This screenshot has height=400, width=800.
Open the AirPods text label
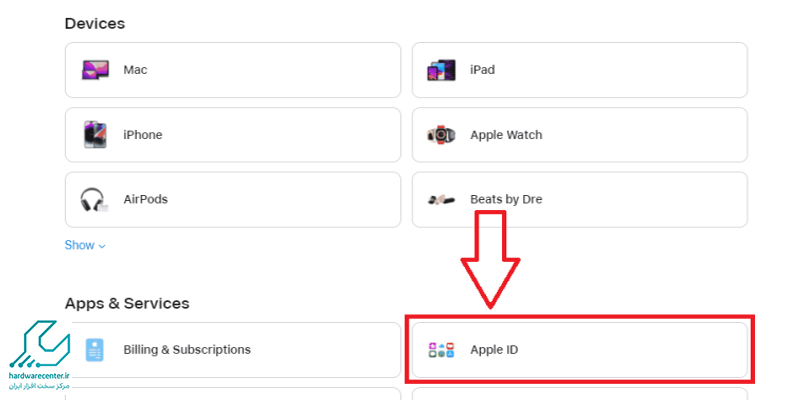(145, 199)
